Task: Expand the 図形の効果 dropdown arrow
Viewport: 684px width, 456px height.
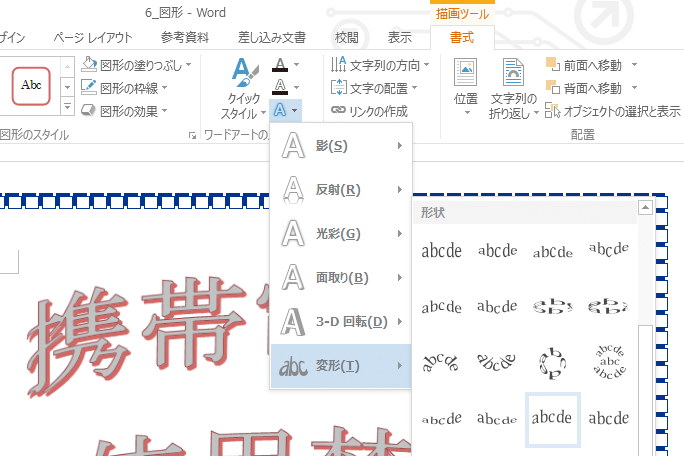Action: point(164,110)
